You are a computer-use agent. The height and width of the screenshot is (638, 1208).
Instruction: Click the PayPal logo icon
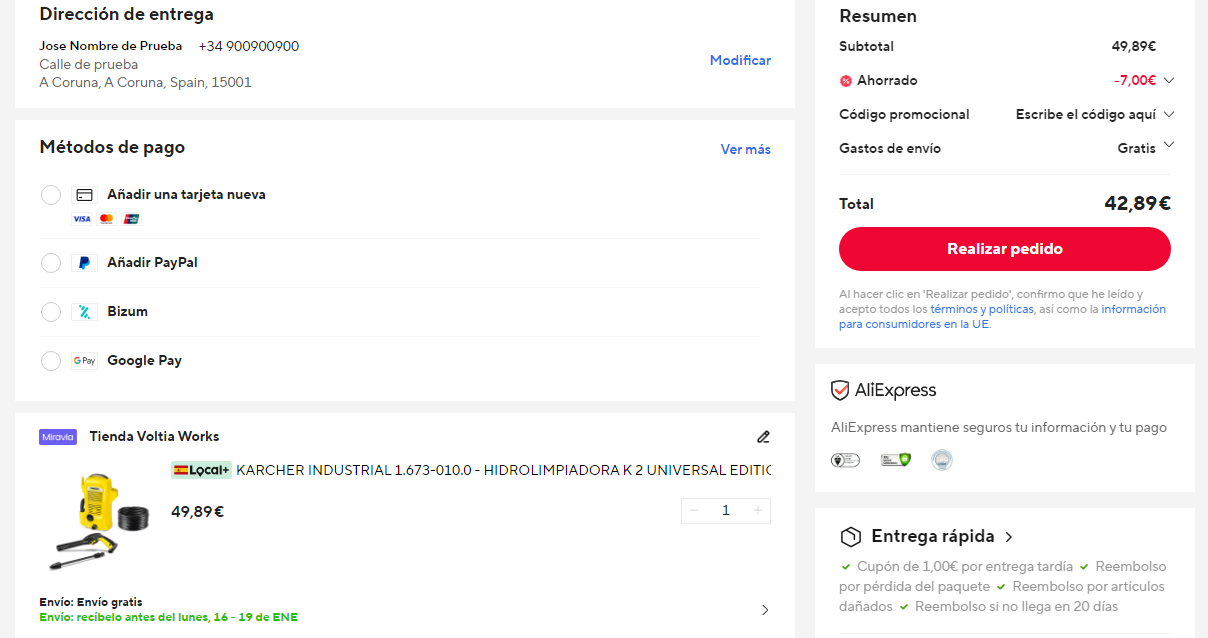tap(85, 263)
